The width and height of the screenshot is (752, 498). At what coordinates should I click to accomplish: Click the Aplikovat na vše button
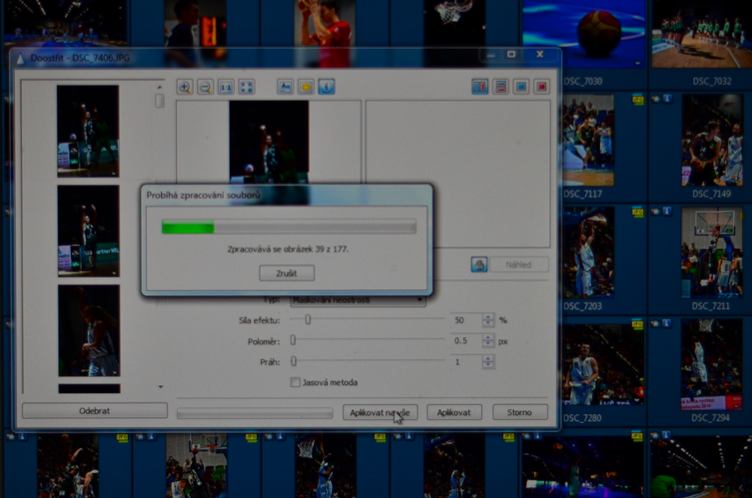(379, 412)
